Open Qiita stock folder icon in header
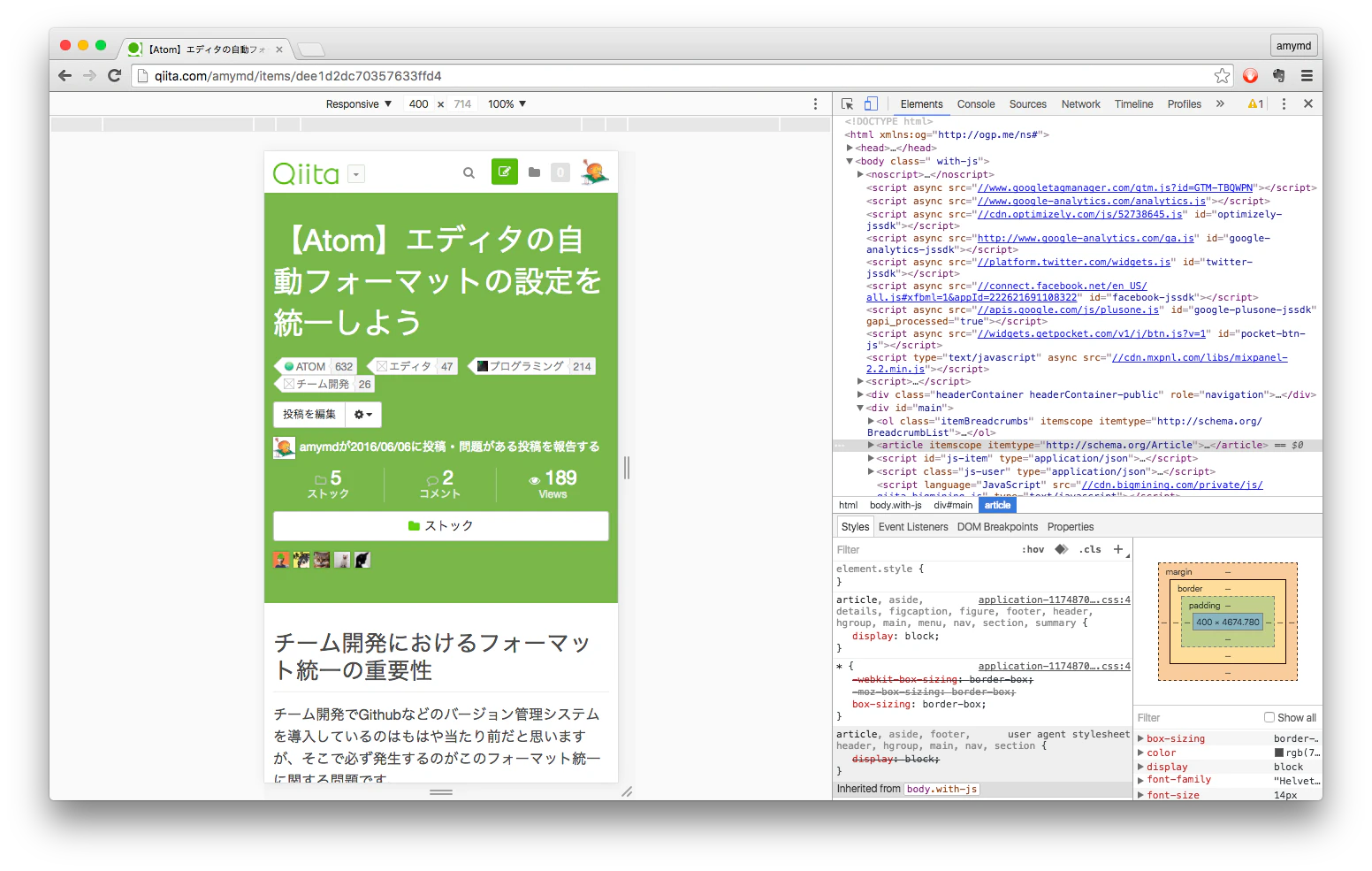The image size is (1372, 871). click(x=534, y=172)
